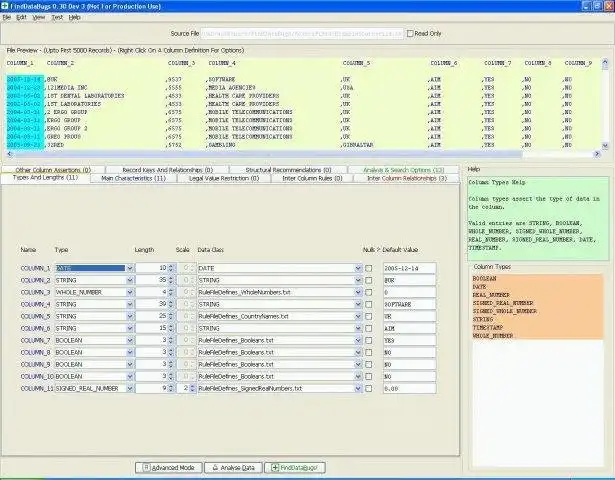Toggle the Read Only checkbox
This screenshot has height=480, width=615.
[x=410, y=33]
